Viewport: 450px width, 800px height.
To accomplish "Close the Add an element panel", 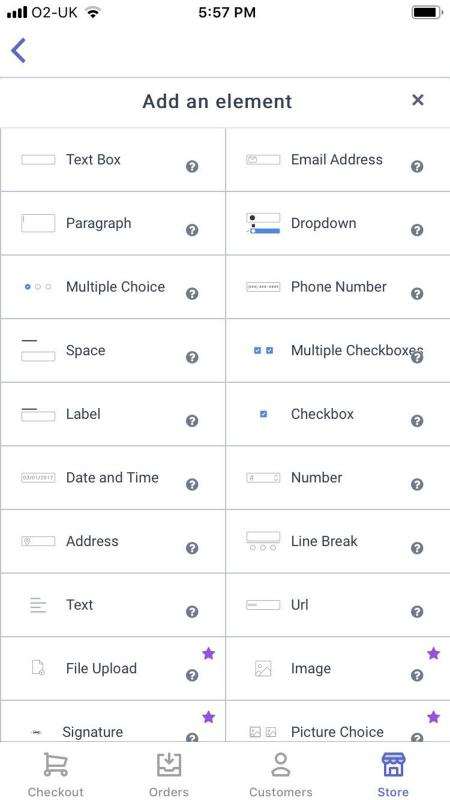I will tap(418, 100).
